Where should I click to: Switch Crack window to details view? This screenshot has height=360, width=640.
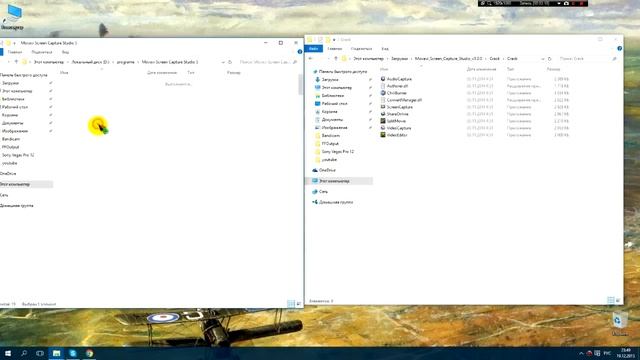pyautogui.click(x=611, y=300)
